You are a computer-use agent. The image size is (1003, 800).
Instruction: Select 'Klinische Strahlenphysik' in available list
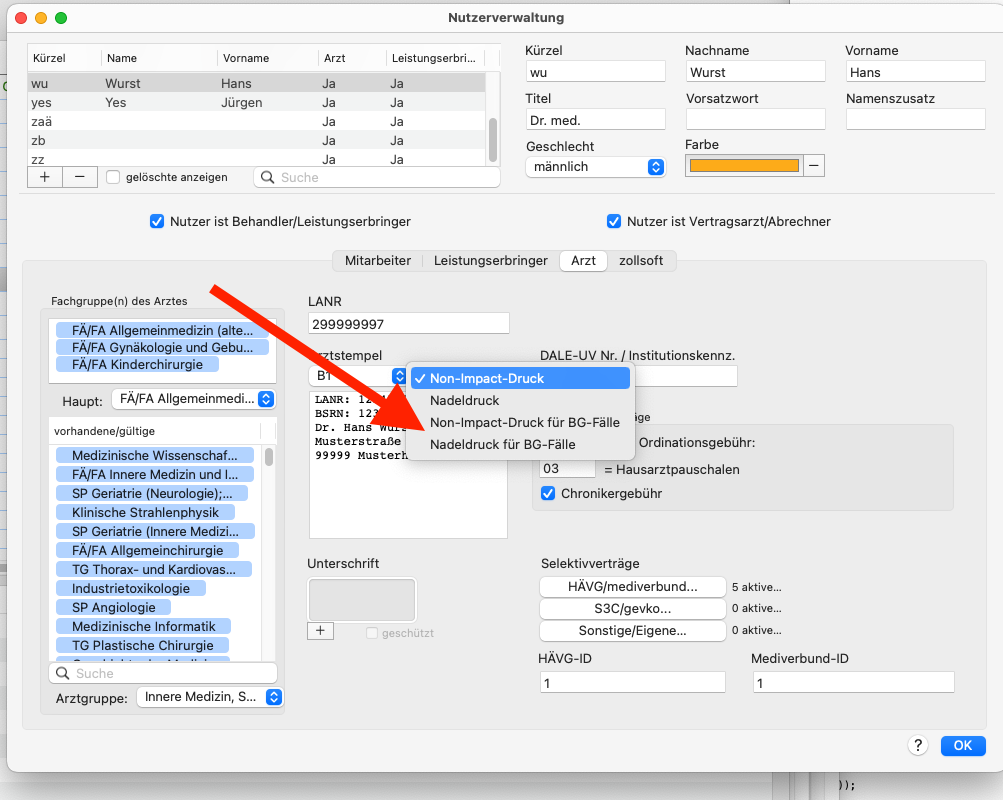(x=145, y=512)
